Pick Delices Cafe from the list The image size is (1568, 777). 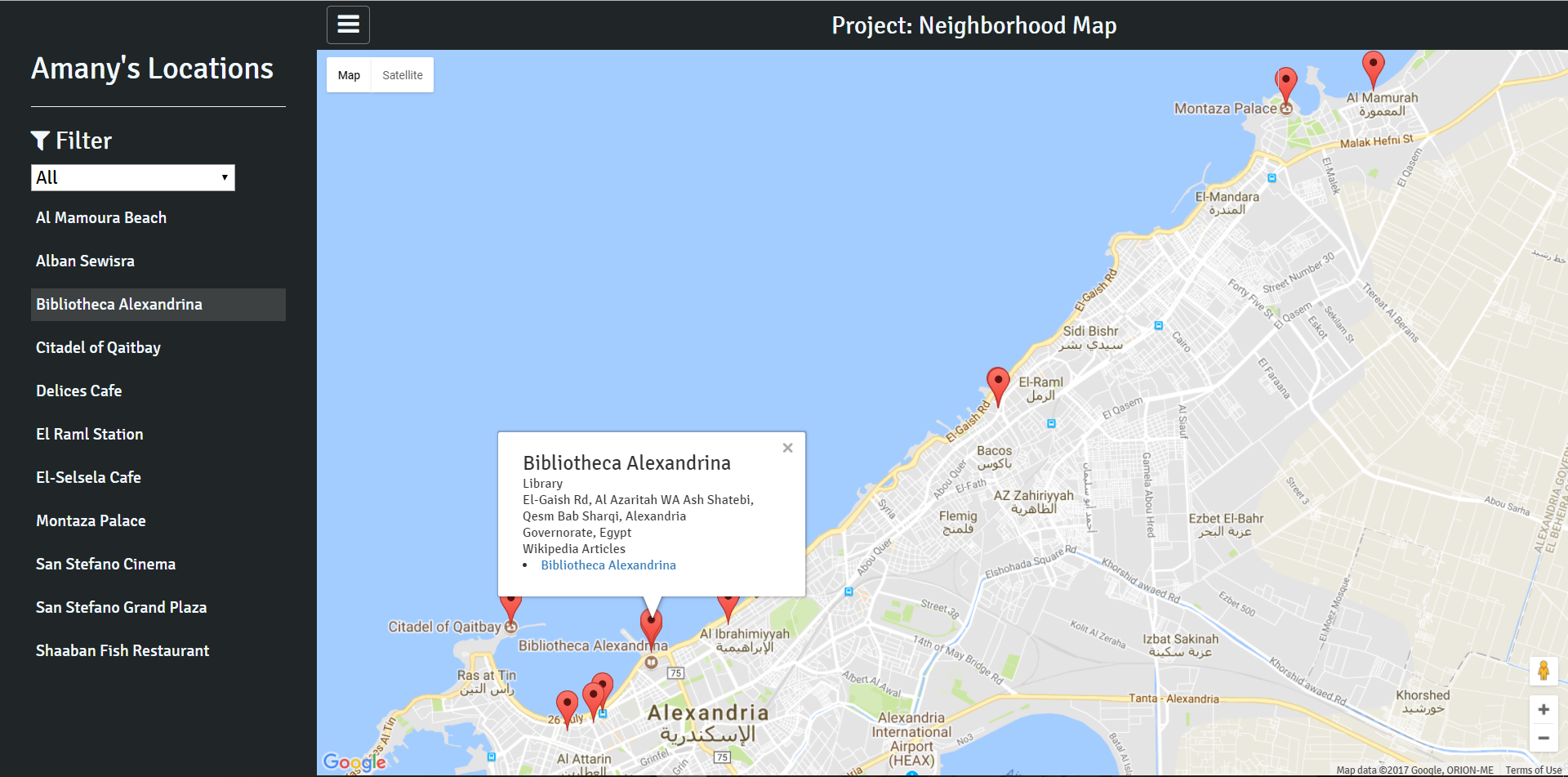(158, 391)
